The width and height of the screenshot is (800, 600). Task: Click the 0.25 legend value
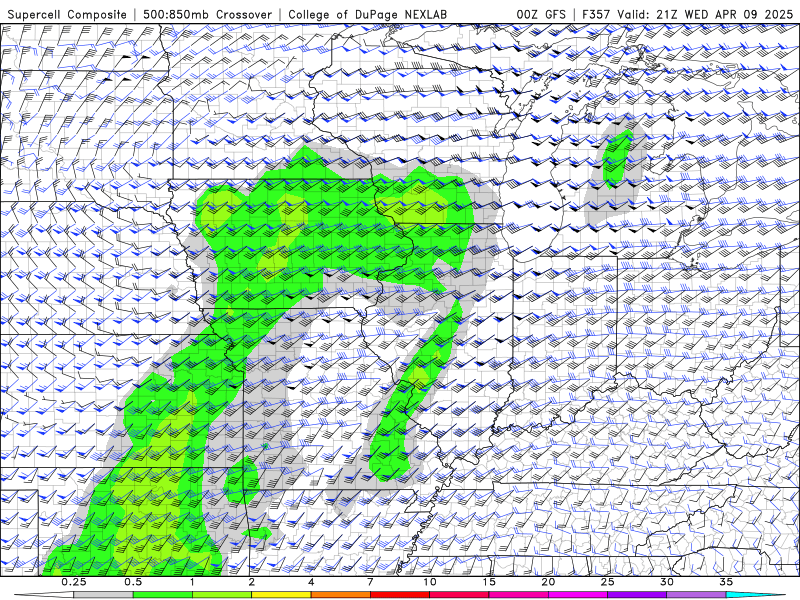pos(74,582)
